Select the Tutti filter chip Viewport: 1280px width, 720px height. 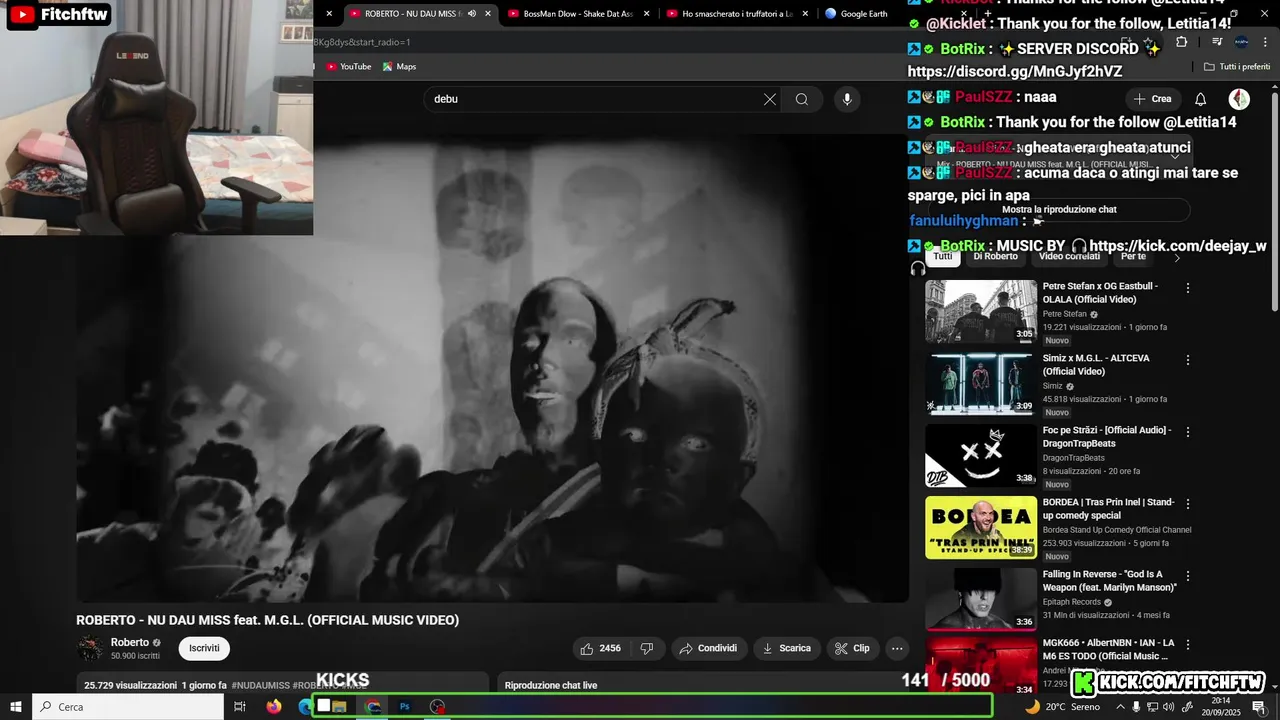click(x=943, y=257)
